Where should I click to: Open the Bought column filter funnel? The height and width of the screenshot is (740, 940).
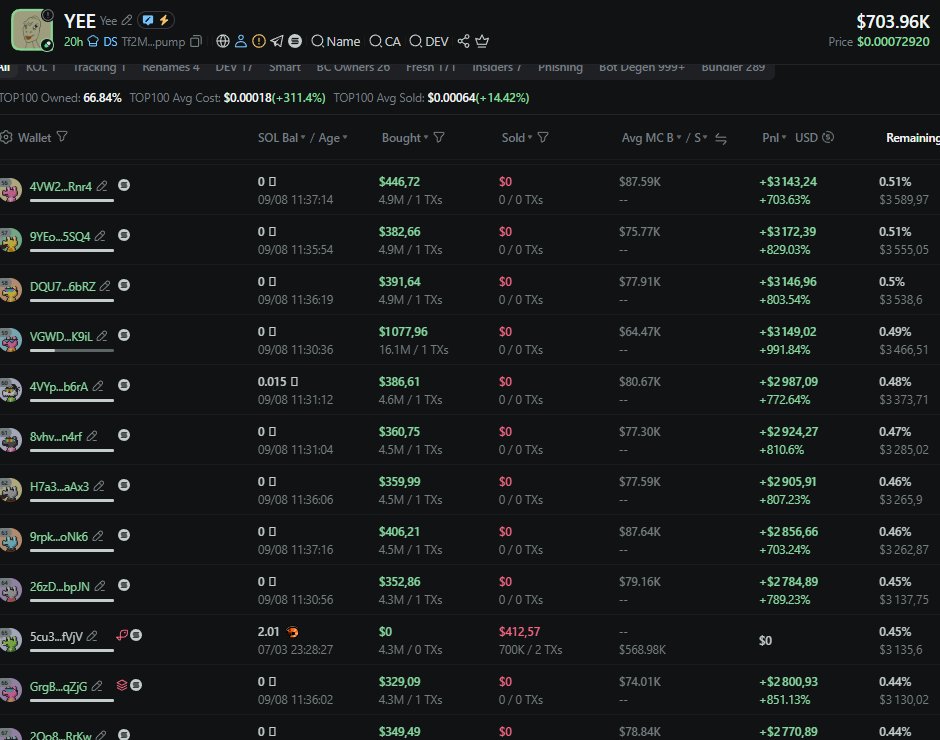439,137
